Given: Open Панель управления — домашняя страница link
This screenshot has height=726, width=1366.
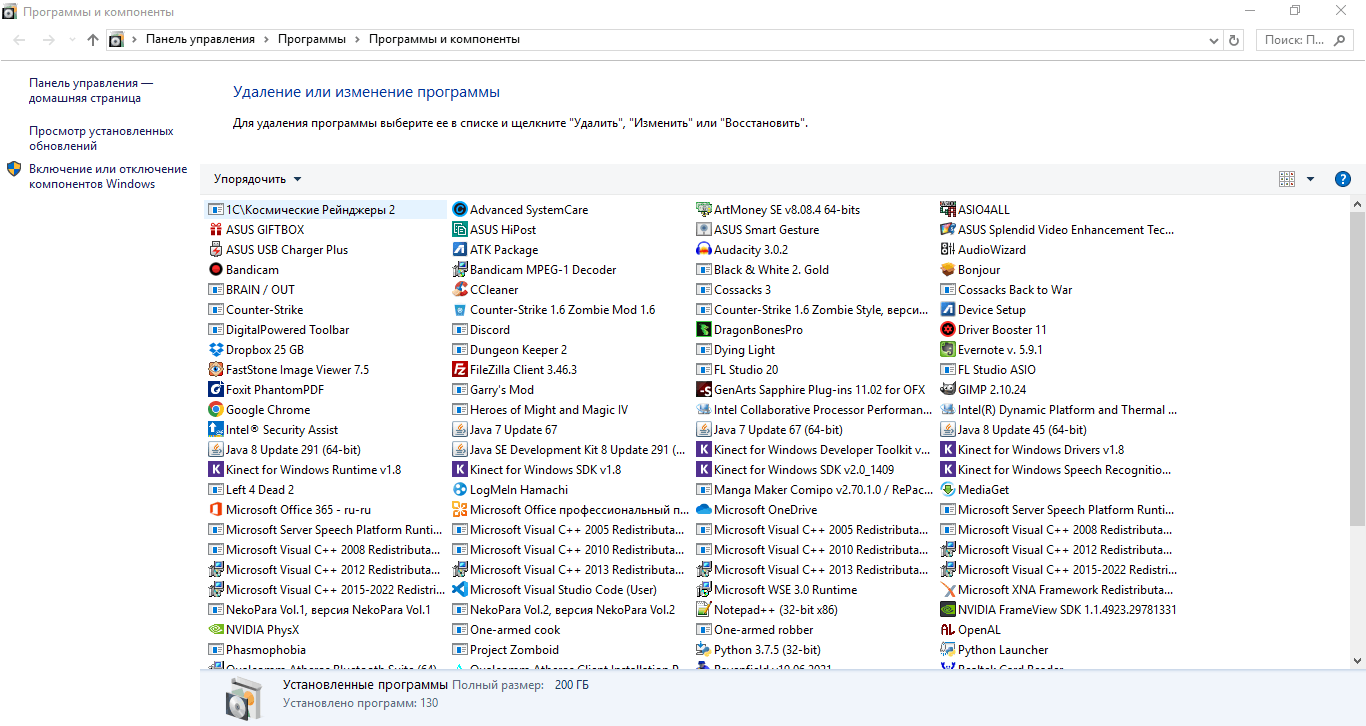Looking at the screenshot, I should tap(91, 91).
